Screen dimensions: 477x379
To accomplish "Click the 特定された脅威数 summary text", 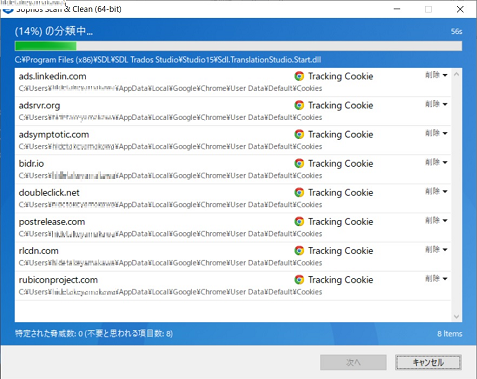I will 94,333.
